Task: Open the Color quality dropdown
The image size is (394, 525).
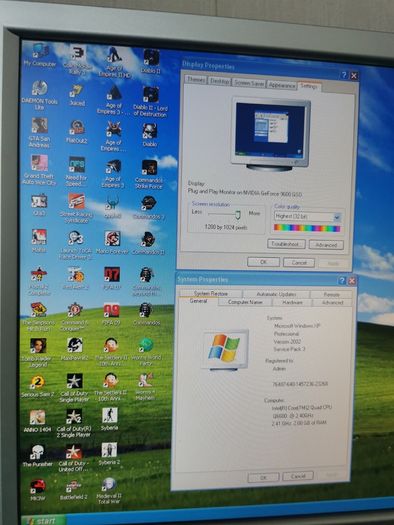Action: coord(308,217)
